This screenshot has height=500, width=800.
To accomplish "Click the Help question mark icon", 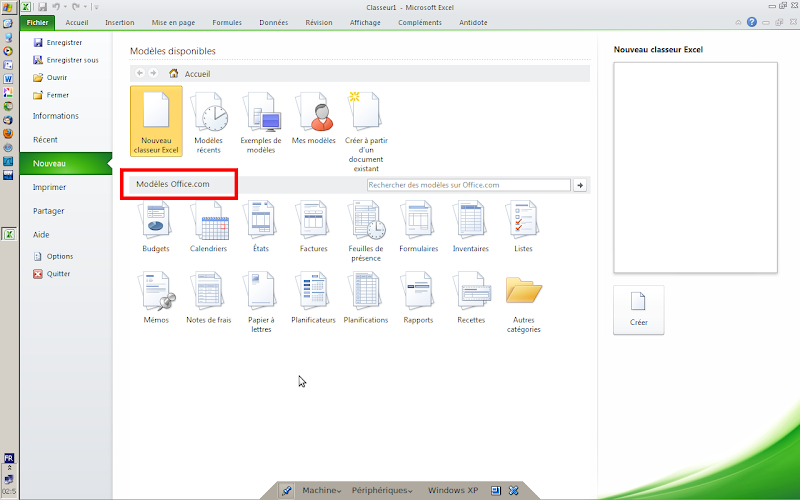I will (752, 22).
